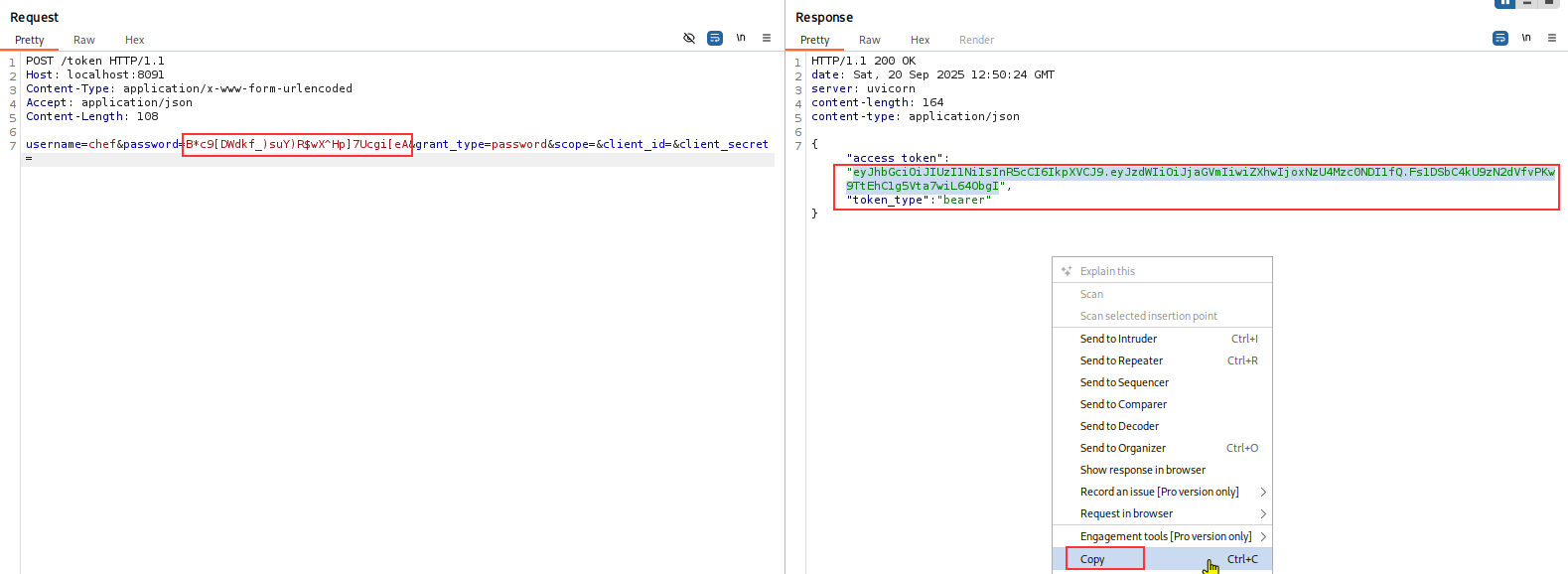Toggle the hidden-eye icon in Request panel
Screen dimensions: 1568x574
click(689, 38)
